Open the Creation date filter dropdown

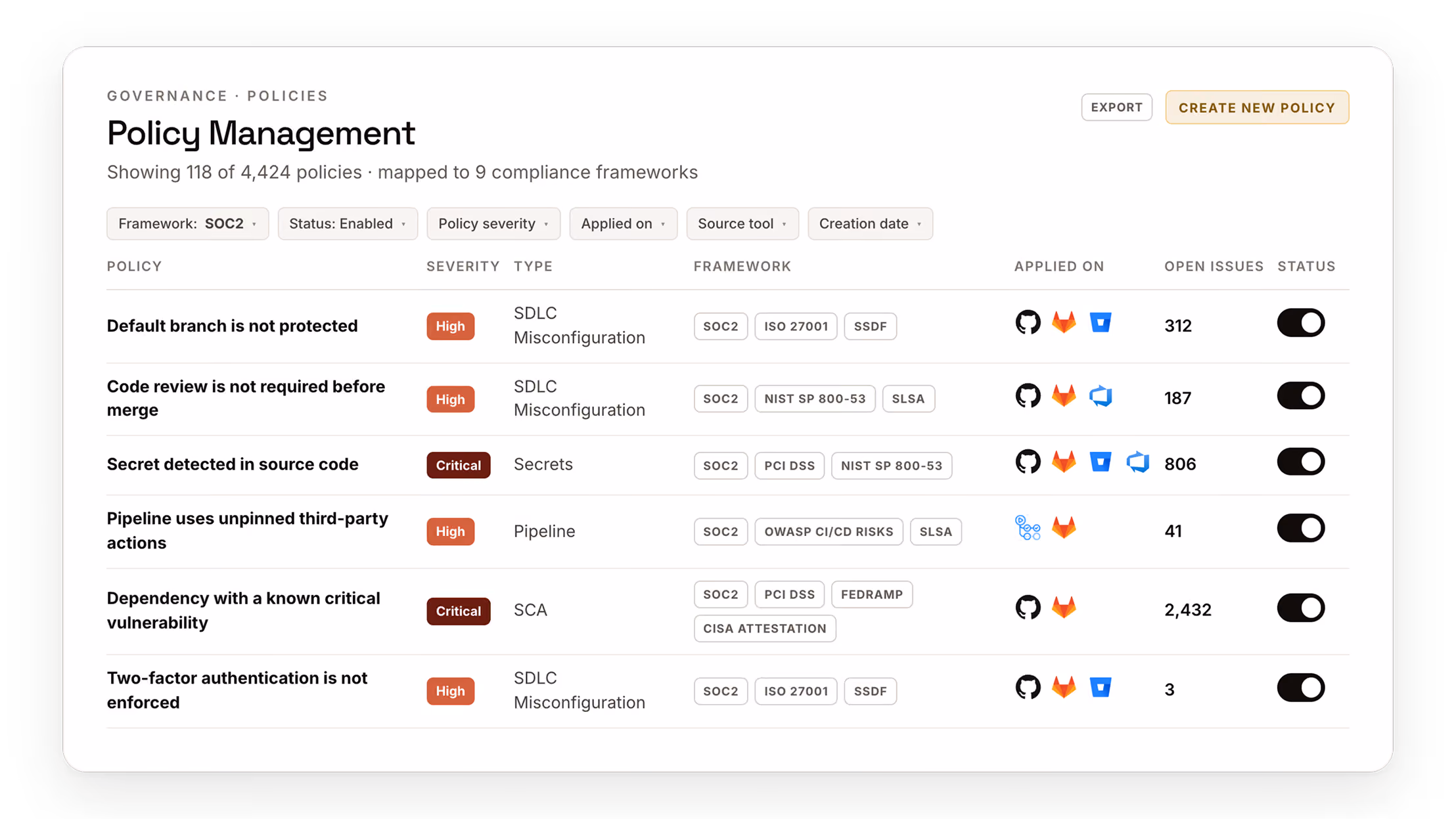coord(870,224)
